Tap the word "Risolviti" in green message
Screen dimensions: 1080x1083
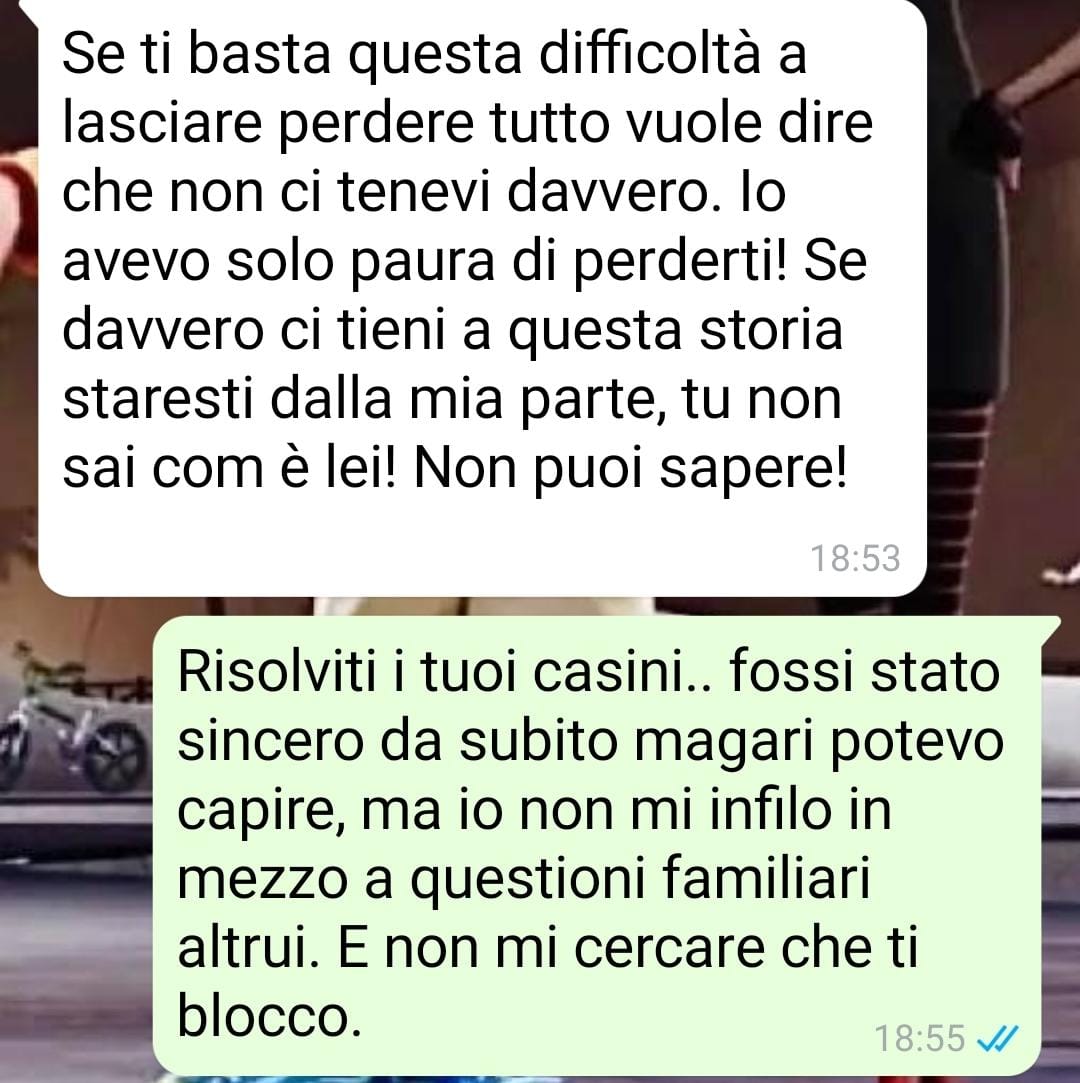[277, 671]
